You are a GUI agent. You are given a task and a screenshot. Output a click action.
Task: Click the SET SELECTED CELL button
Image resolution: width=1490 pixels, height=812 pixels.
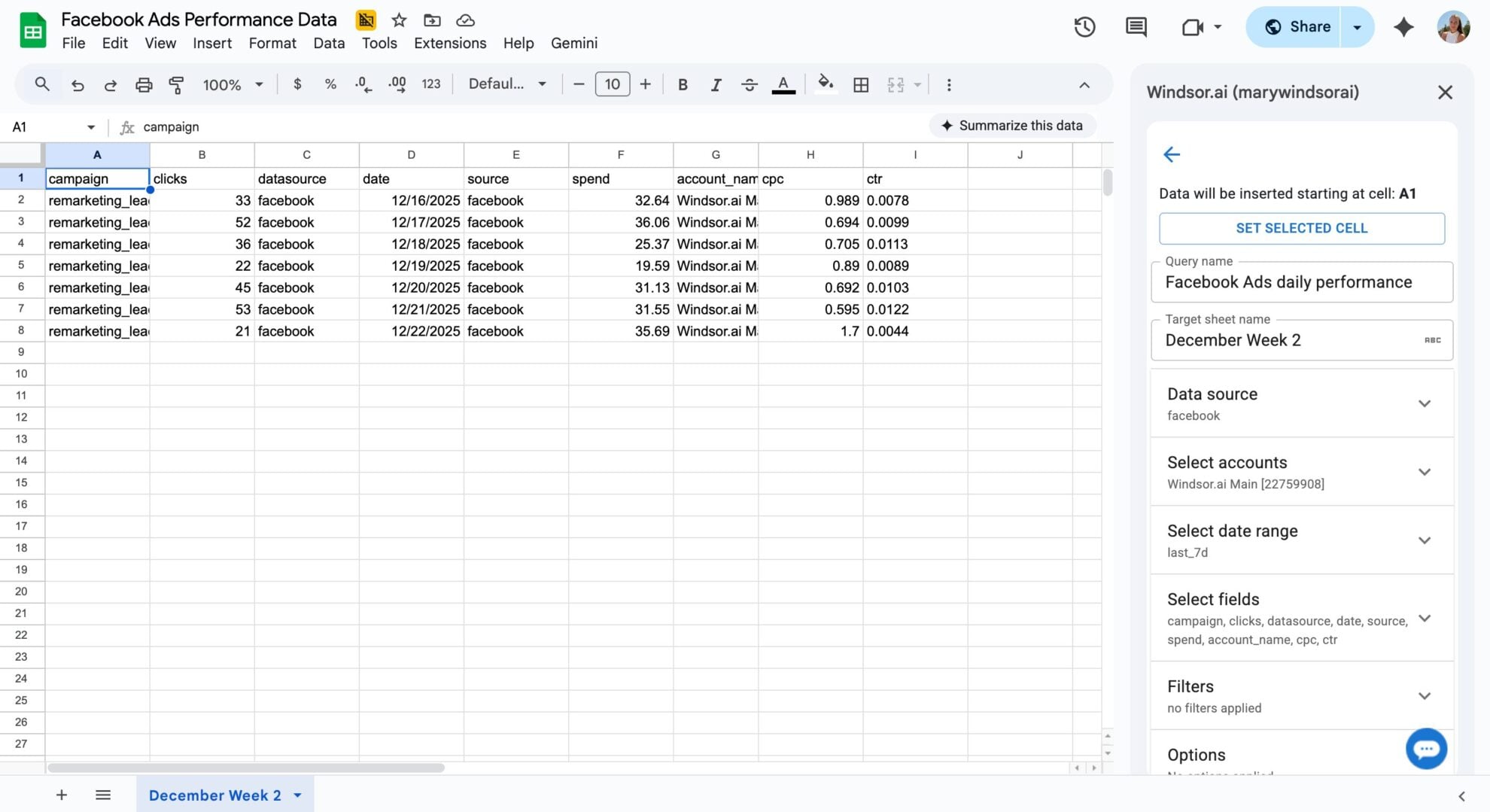[x=1301, y=228]
